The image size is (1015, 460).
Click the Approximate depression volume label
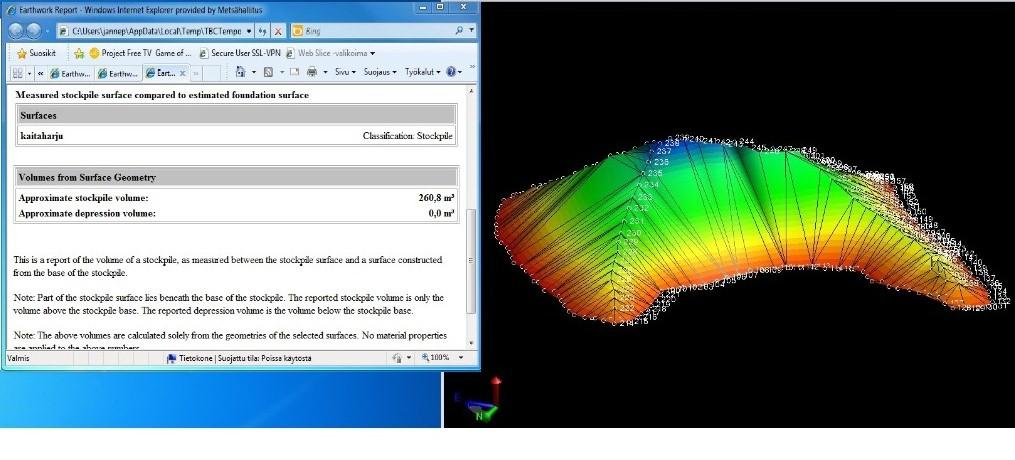point(87,213)
